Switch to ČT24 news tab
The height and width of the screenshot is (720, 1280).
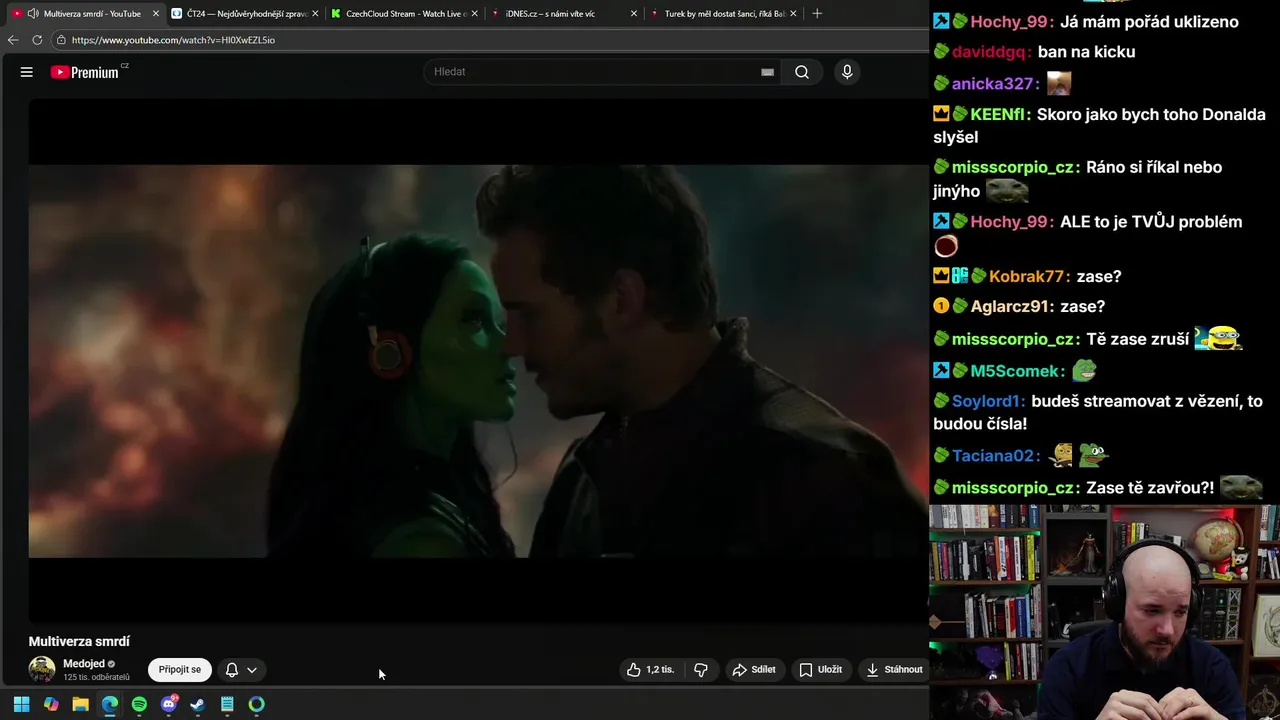(x=245, y=14)
